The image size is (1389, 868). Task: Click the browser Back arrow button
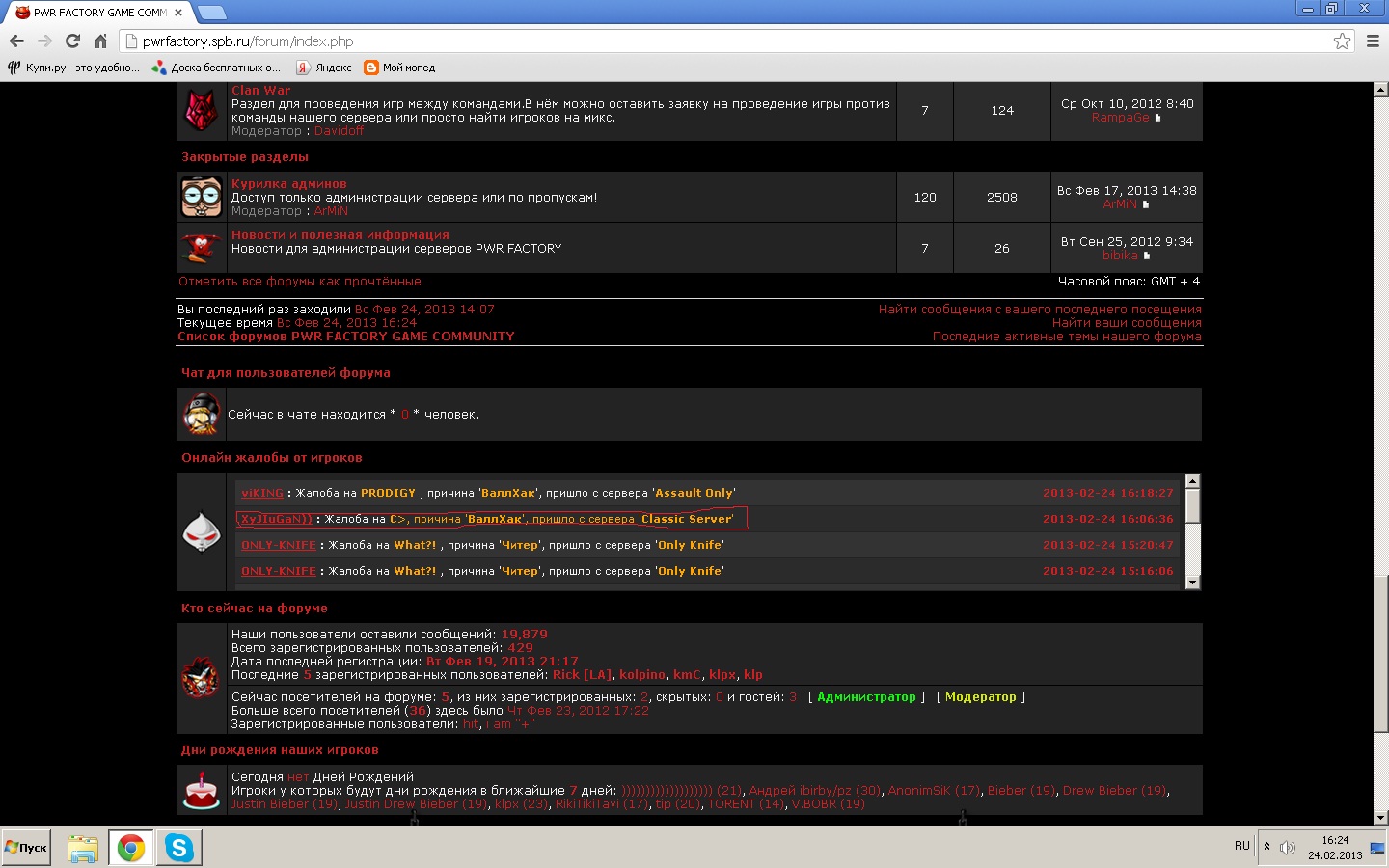pos(16,41)
